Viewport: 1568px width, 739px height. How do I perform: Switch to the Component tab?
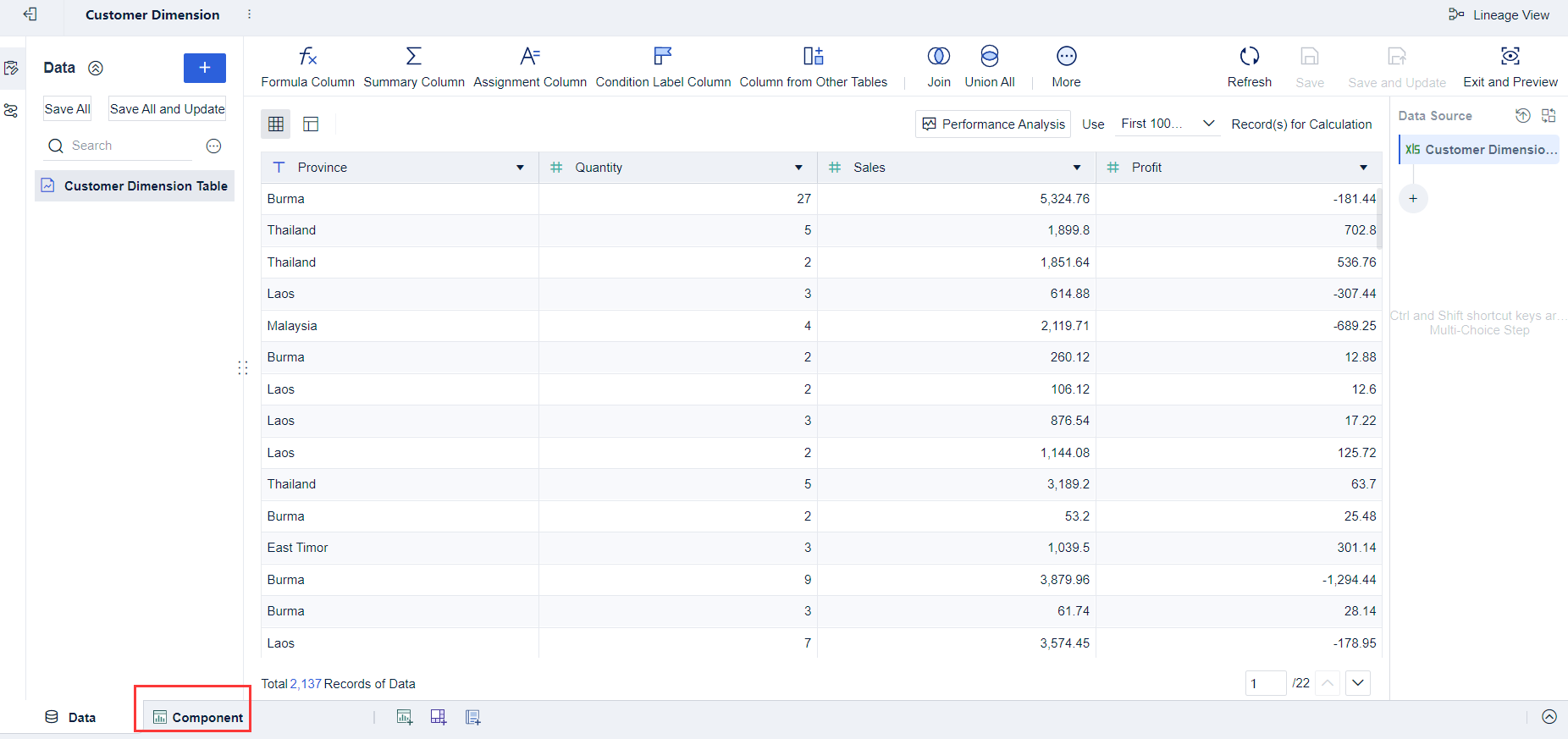198,717
